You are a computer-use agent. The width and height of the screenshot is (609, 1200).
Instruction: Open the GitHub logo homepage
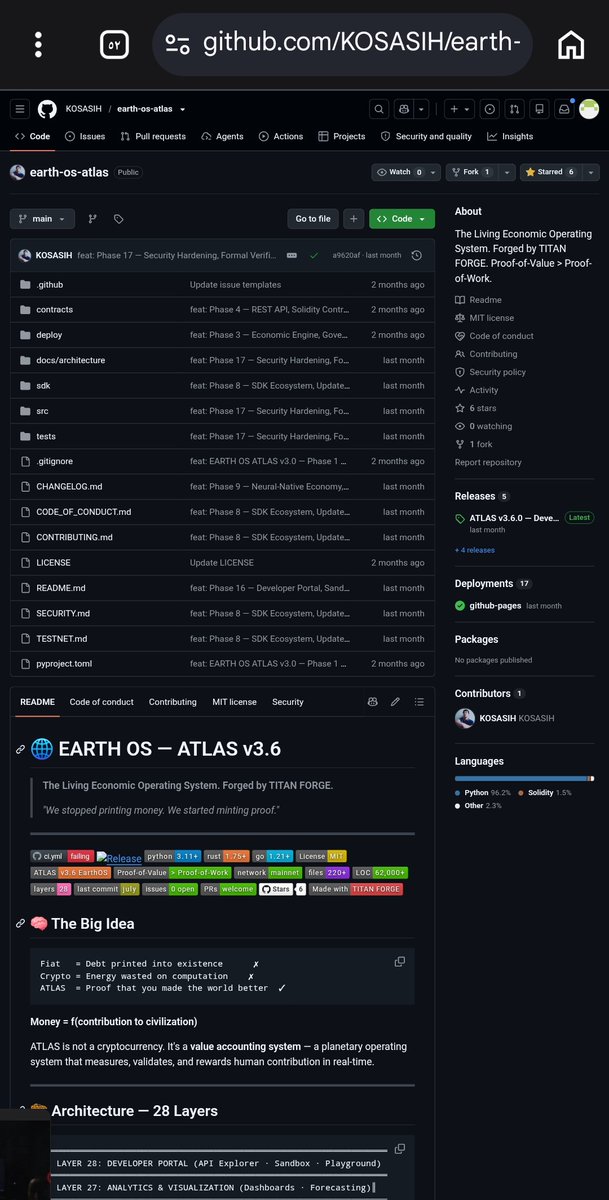pyautogui.click(x=47, y=109)
